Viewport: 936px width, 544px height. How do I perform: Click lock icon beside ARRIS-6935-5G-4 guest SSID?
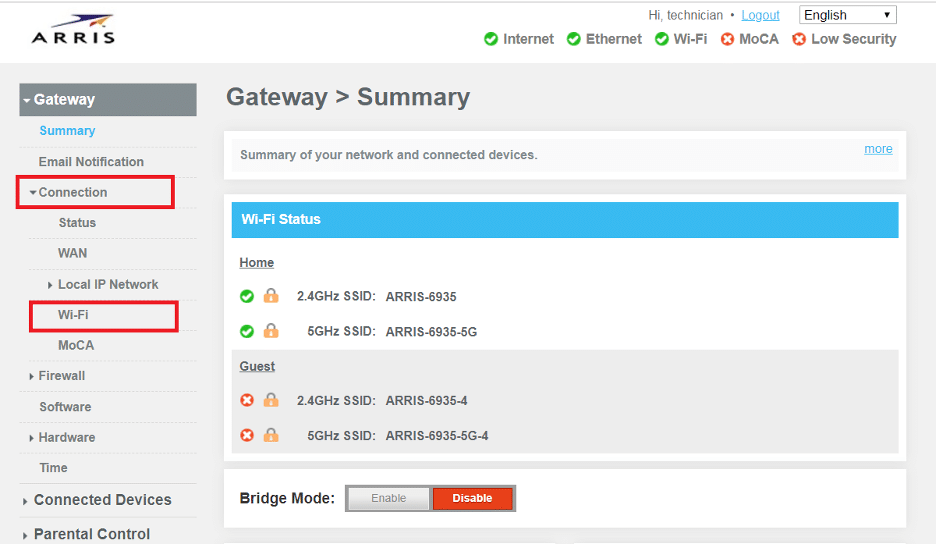[271, 435]
